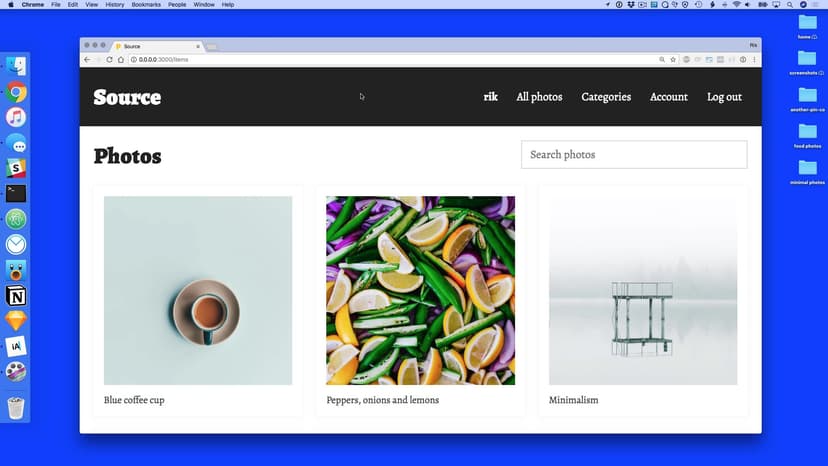Open the Blue coffee cup photo
828x466 pixels.
click(198, 290)
